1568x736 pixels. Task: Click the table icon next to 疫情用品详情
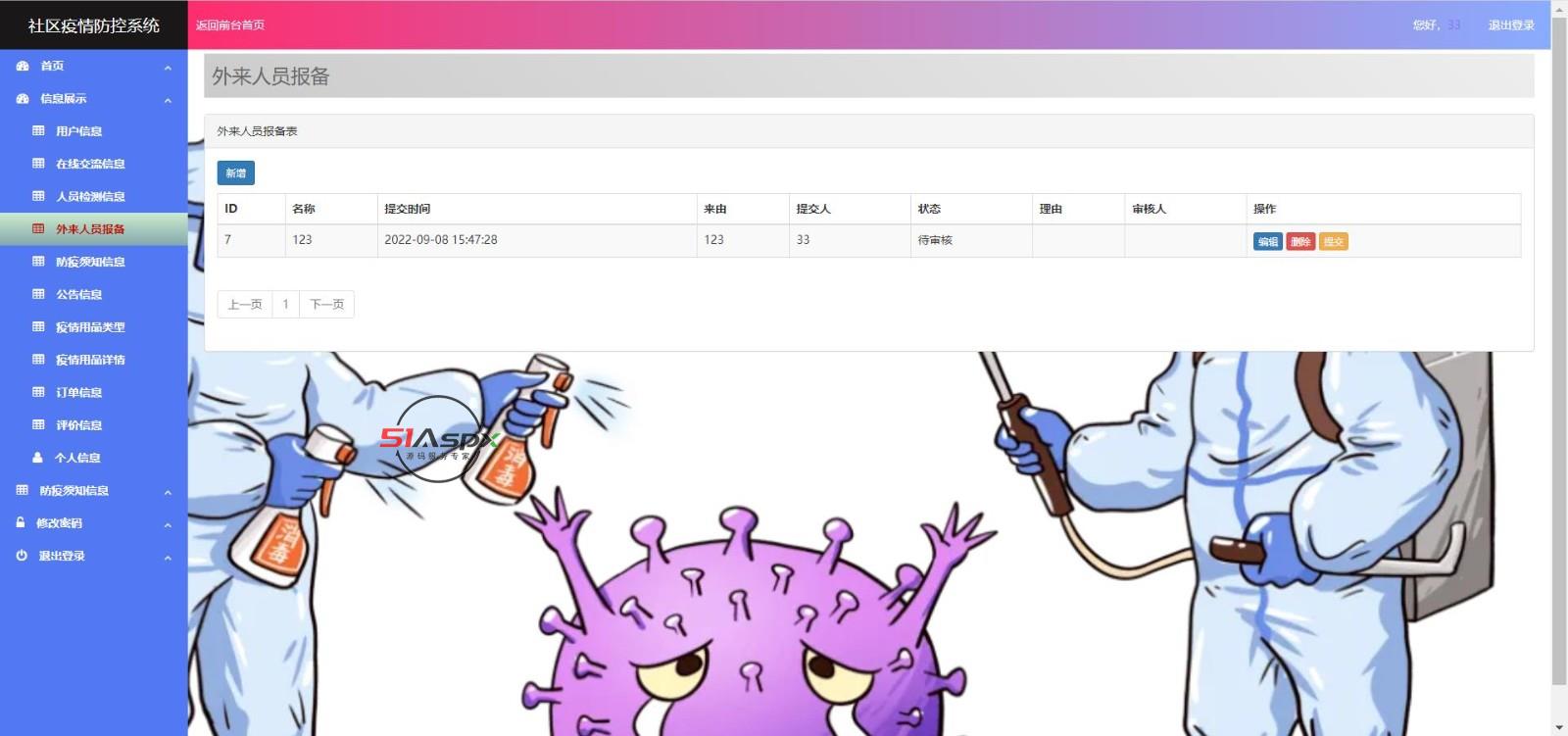point(38,360)
